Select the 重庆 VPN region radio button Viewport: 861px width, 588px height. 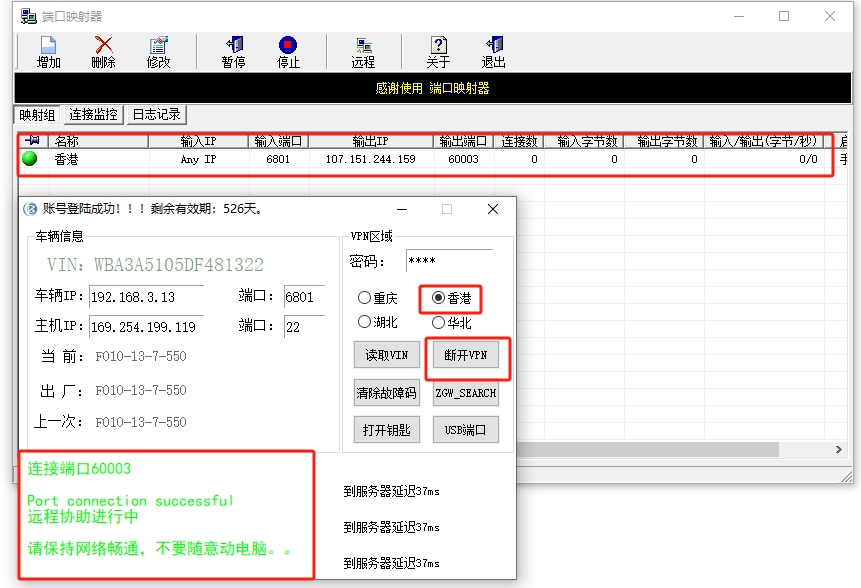pyautogui.click(x=365, y=298)
